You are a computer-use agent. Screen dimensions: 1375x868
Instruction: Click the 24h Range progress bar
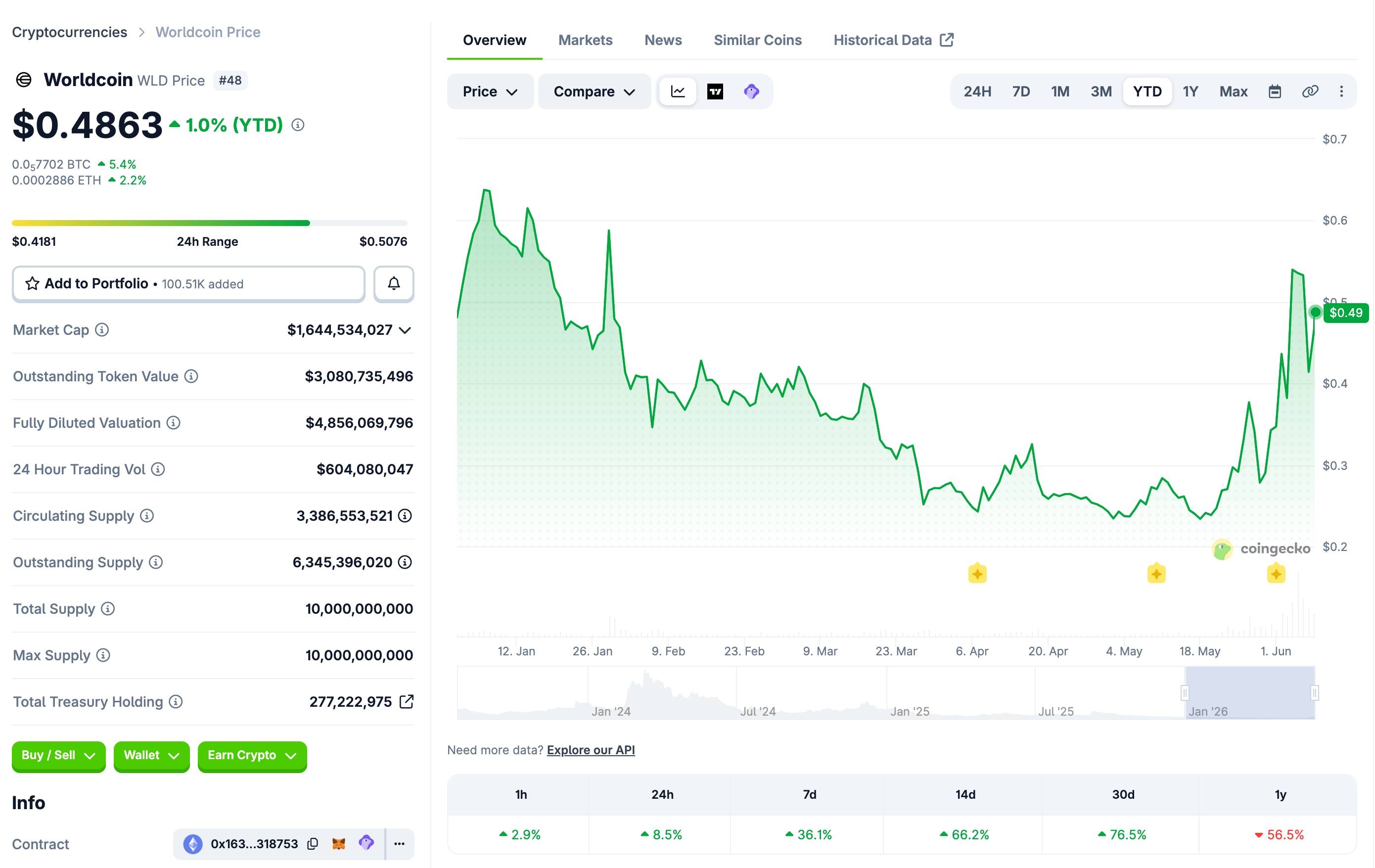pos(210,223)
